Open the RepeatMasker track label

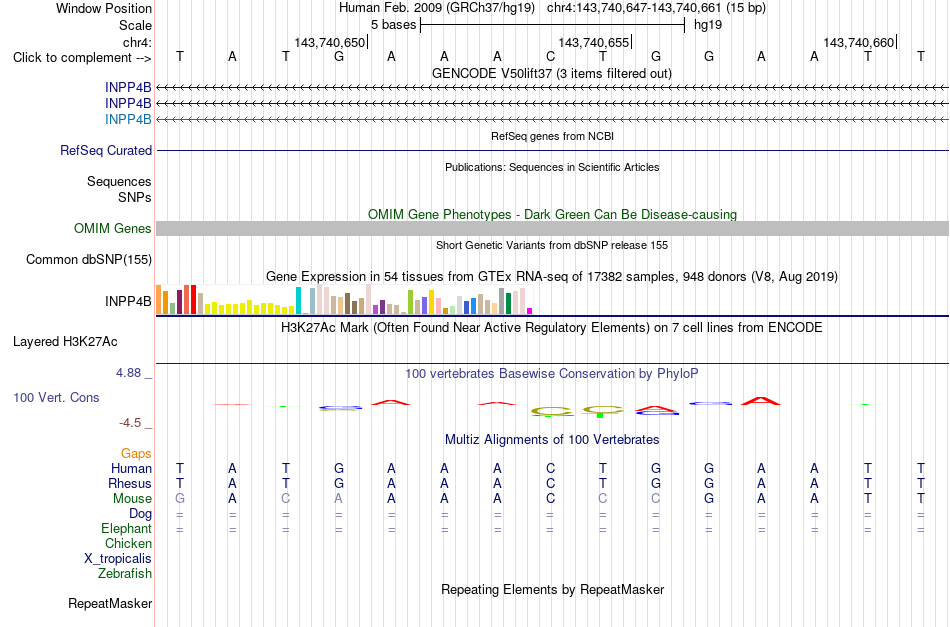point(110,603)
